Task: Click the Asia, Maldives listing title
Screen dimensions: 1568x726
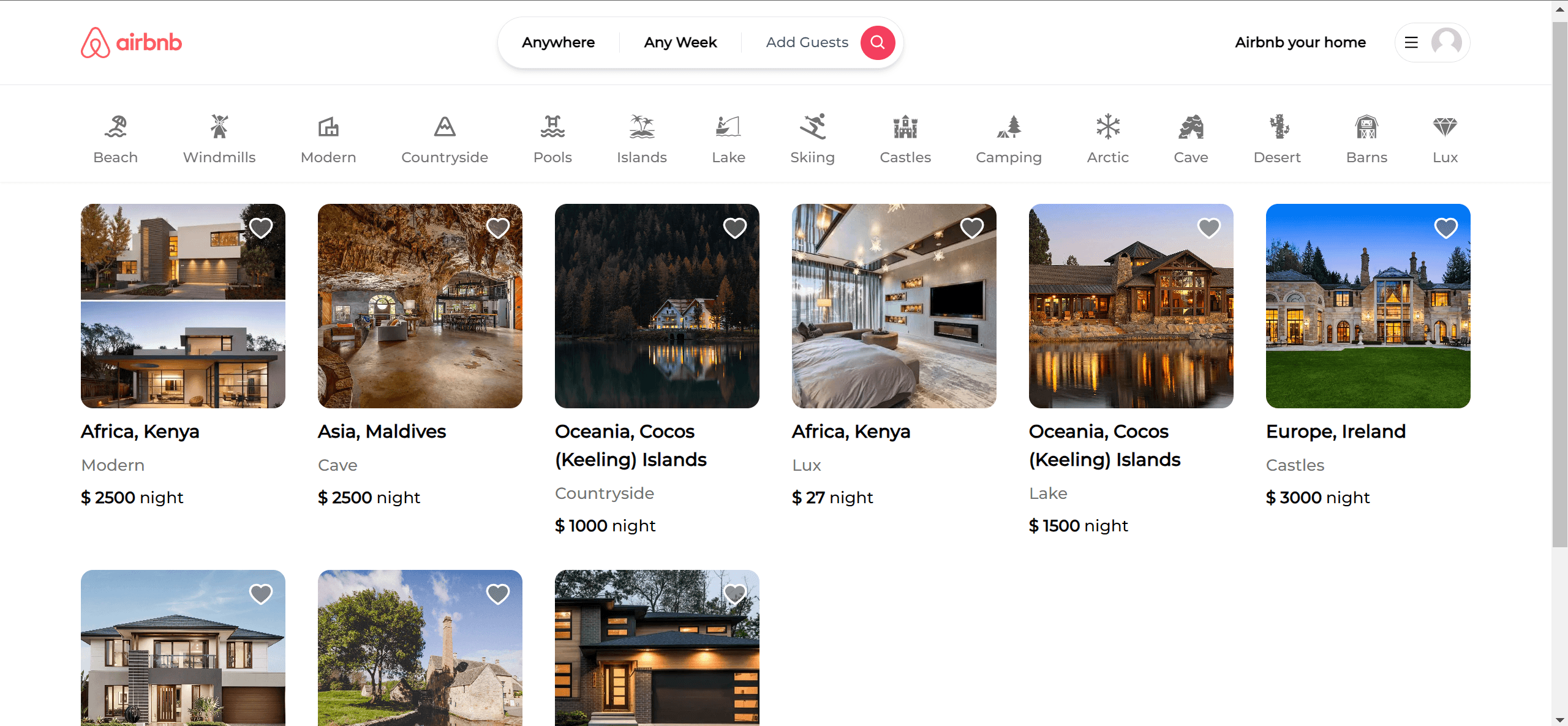Action: click(x=382, y=432)
